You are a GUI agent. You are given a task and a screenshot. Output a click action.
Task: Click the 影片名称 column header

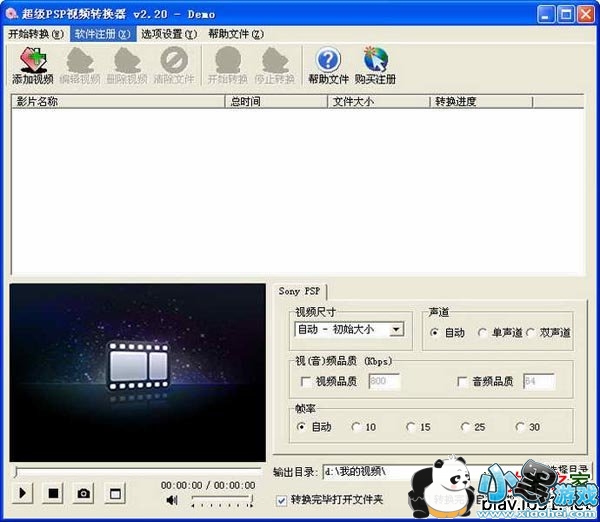(x=118, y=102)
